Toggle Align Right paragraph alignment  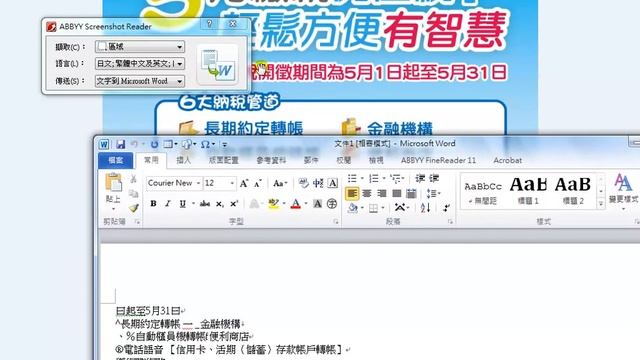pos(382,193)
